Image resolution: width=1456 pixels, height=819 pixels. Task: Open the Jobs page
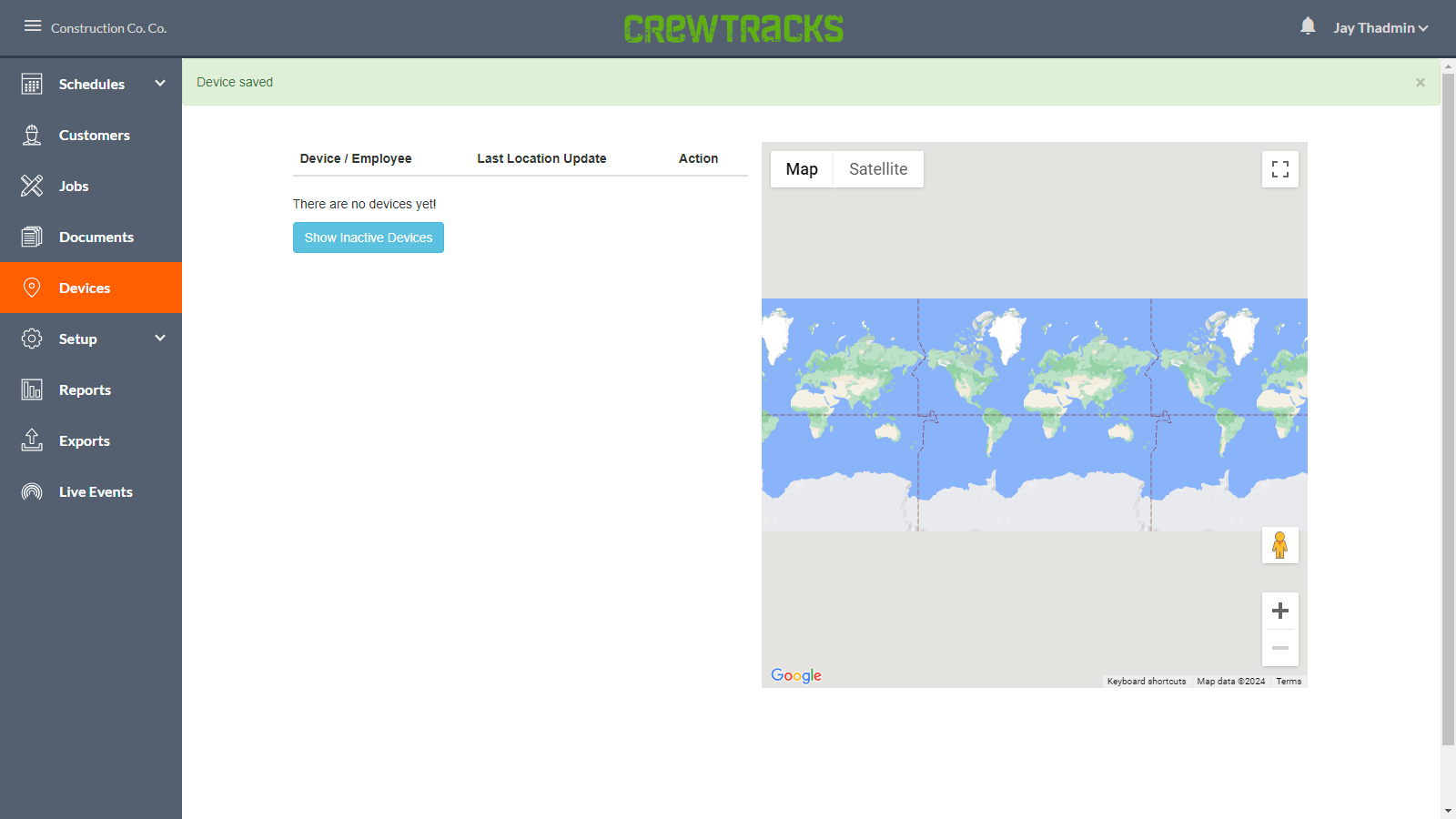[91, 186]
